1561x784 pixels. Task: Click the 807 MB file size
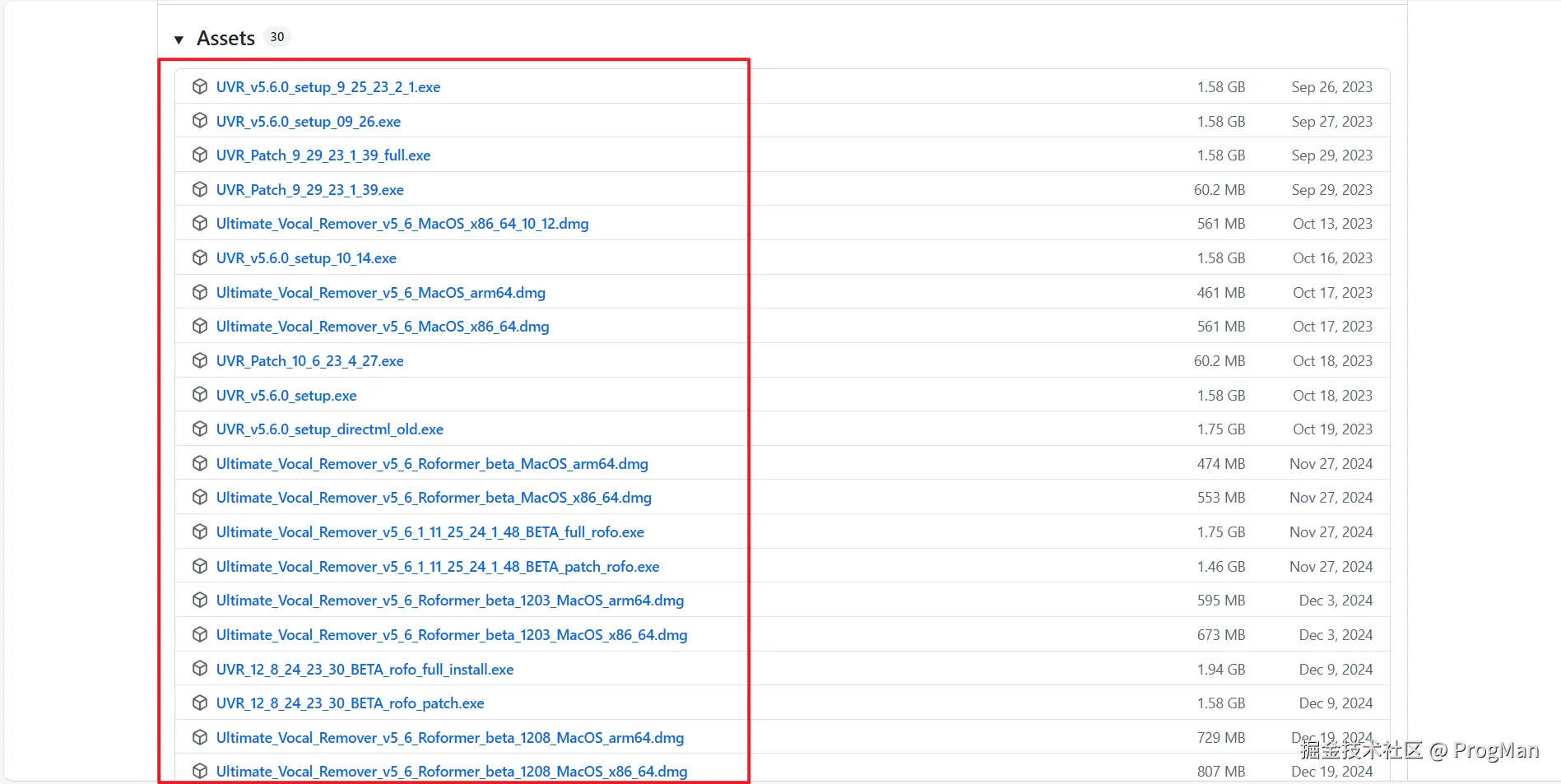tap(1221, 772)
